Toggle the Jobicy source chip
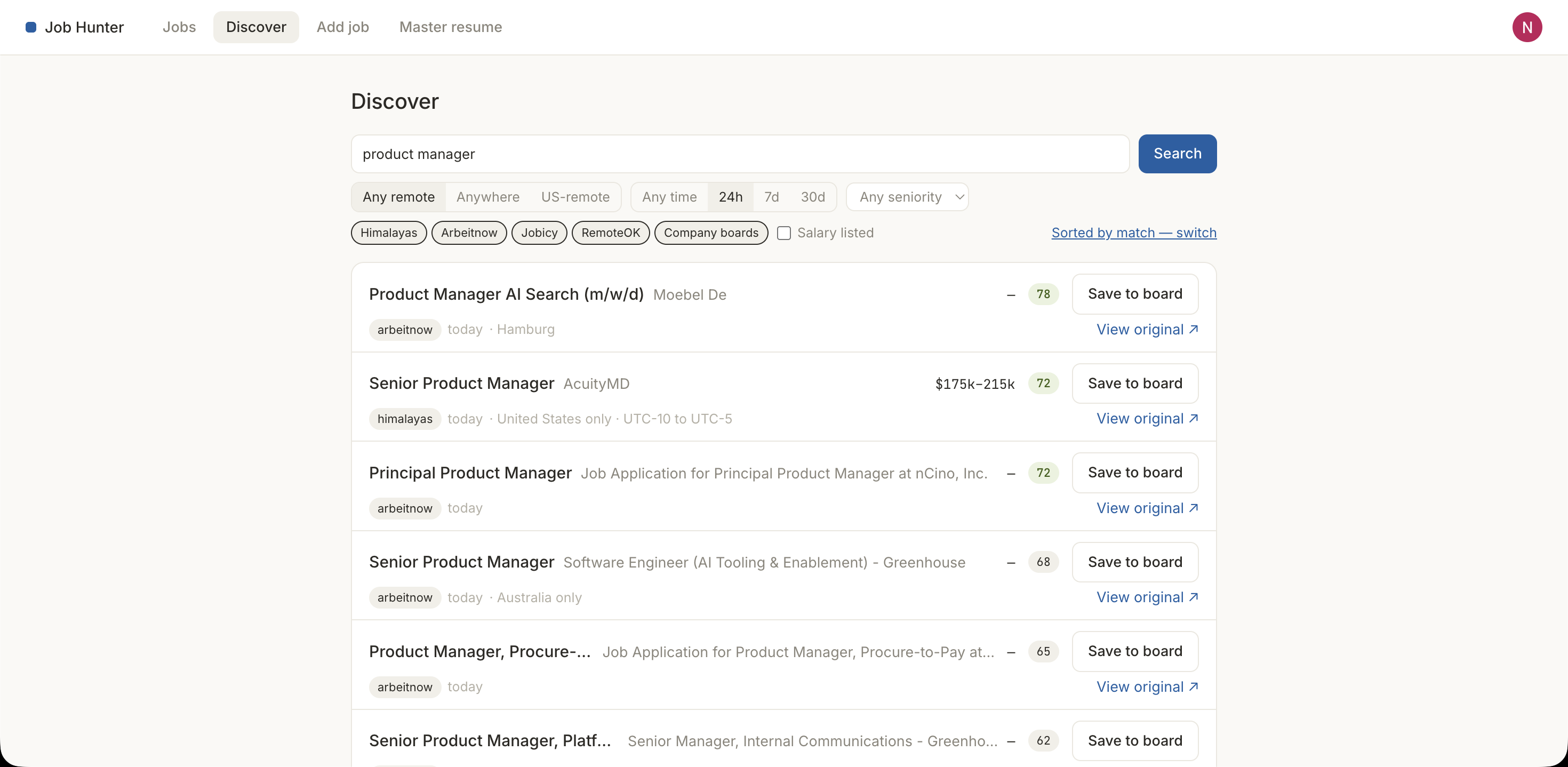This screenshot has width=1568, height=767. click(x=539, y=233)
